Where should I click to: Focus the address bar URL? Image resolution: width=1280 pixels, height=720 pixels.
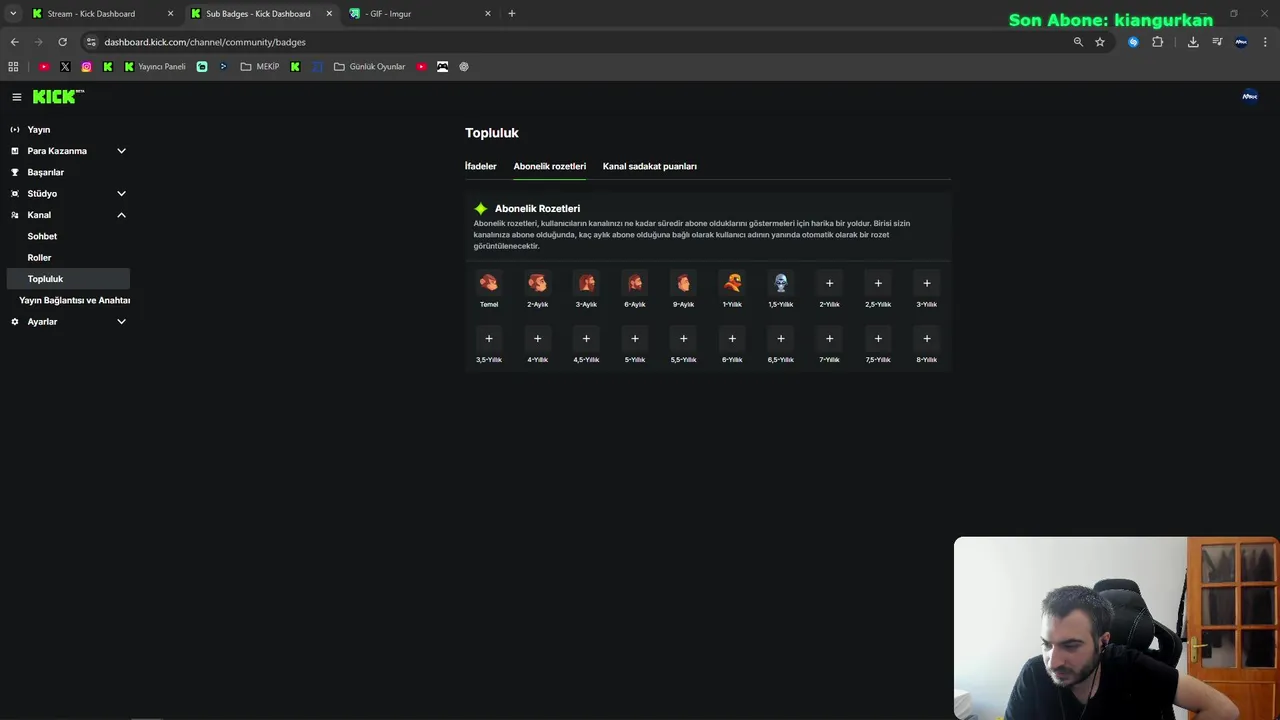click(205, 42)
